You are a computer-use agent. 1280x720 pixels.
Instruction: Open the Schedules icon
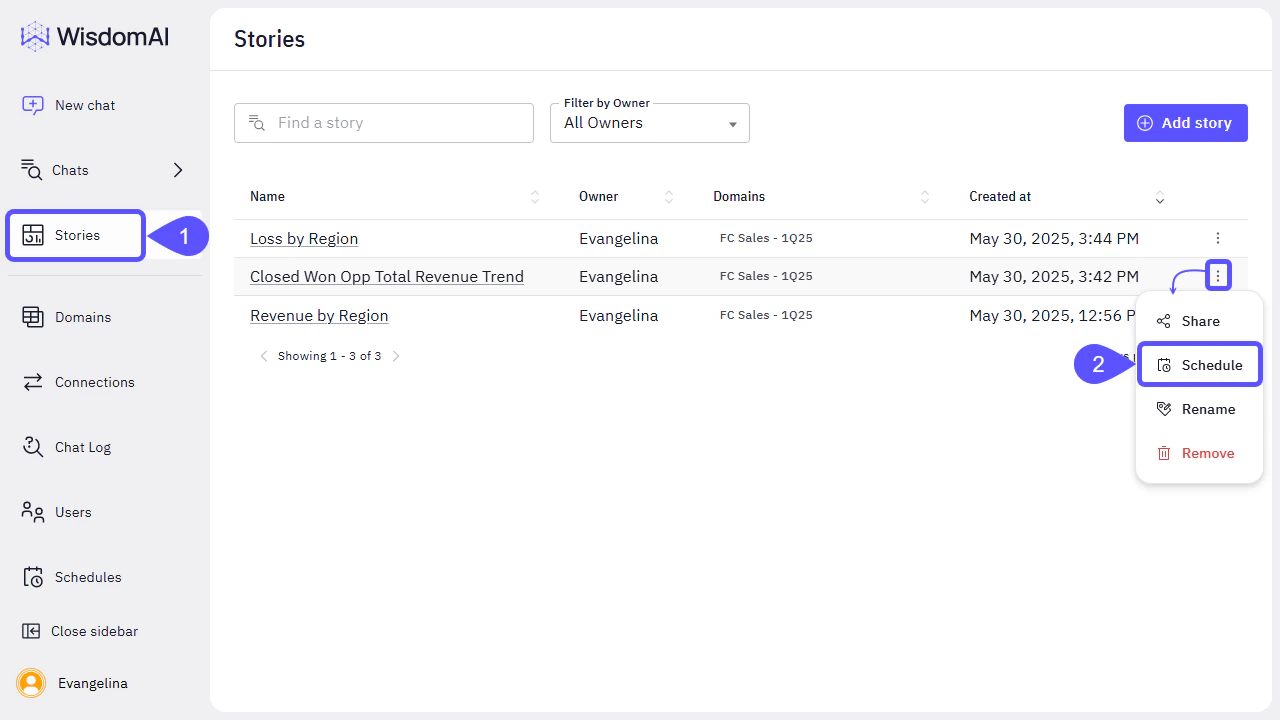pyautogui.click(x=31, y=577)
